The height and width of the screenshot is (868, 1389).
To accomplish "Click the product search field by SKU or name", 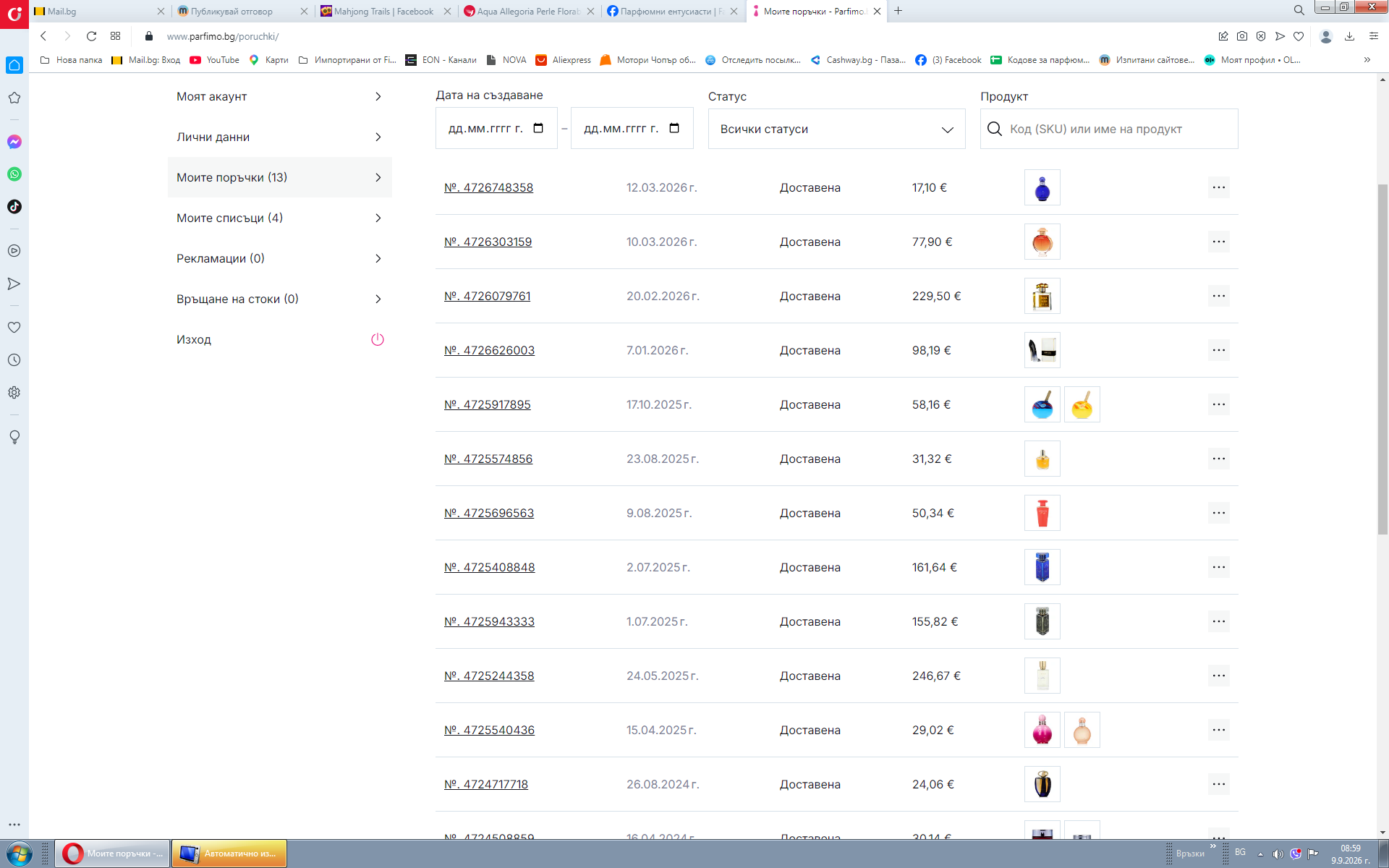I will [1109, 129].
